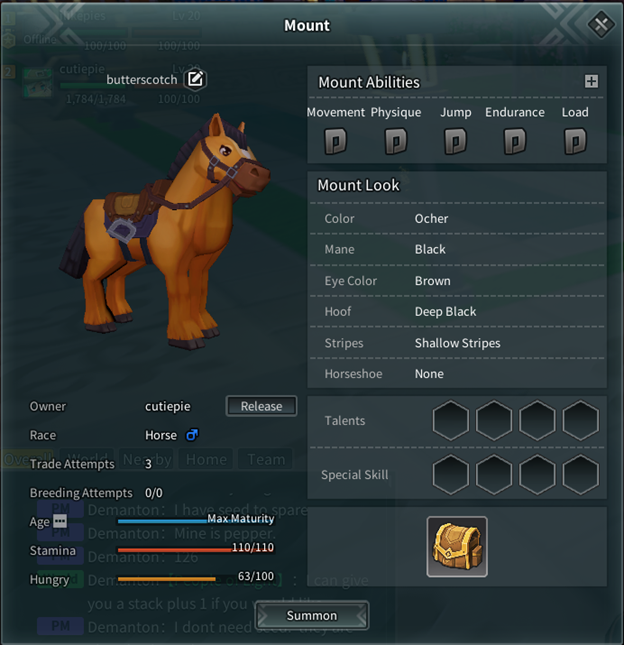Click the Load ability grade badge
This screenshot has width=624, height=645.
[x=575, y=141]
